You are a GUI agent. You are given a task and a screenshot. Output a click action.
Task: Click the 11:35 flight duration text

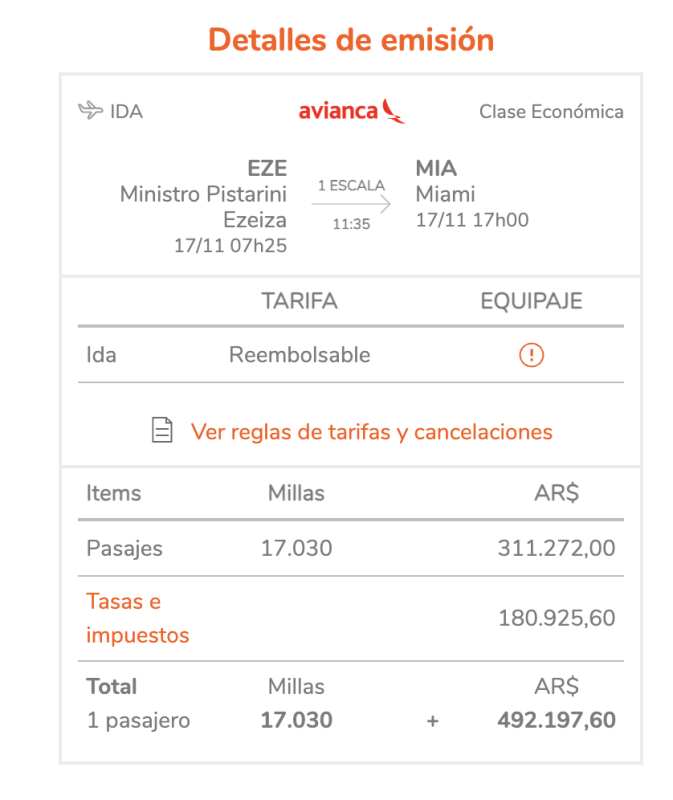point(351,224)
